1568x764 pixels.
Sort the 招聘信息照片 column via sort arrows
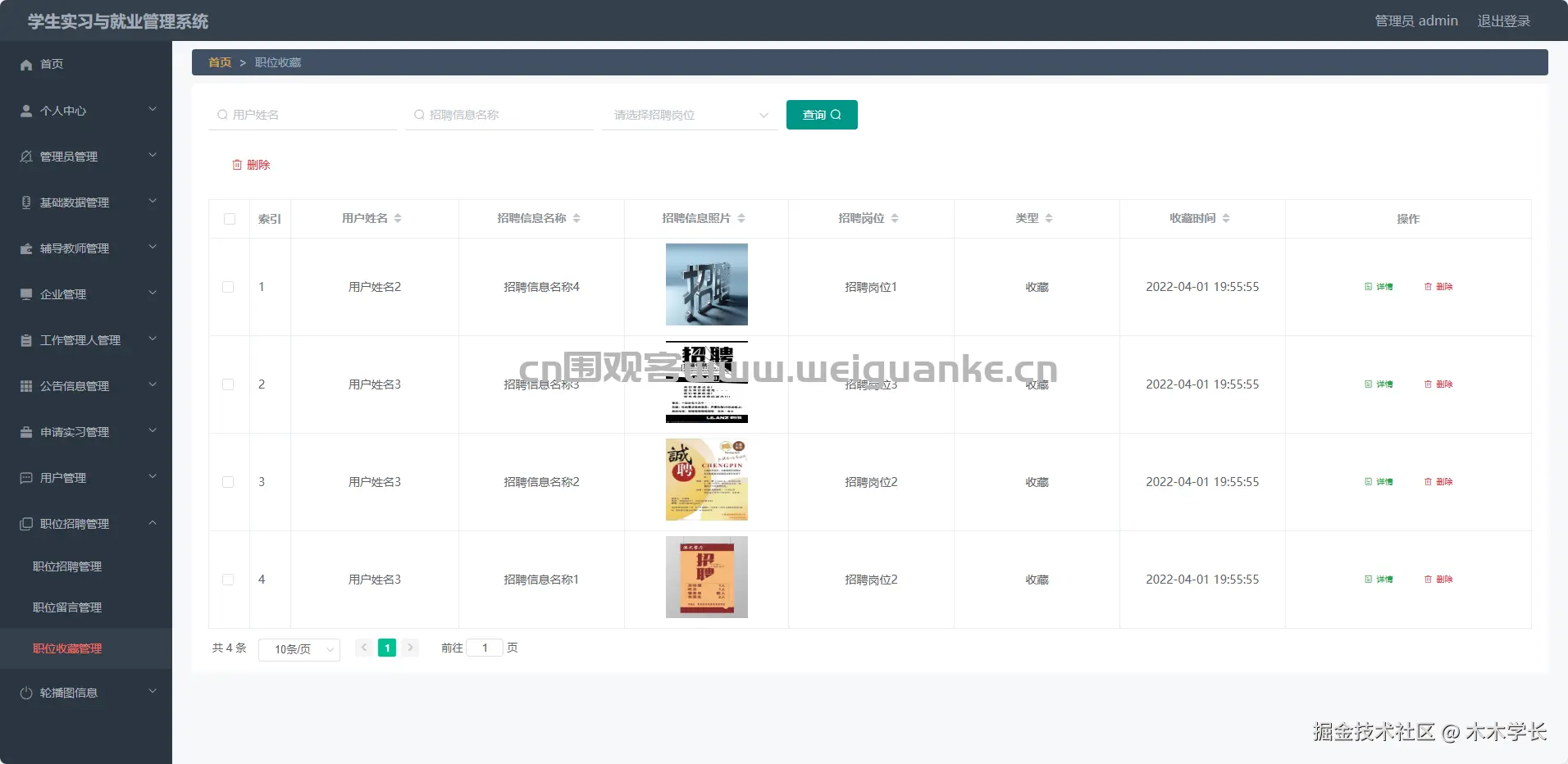[x=741, y=218]
